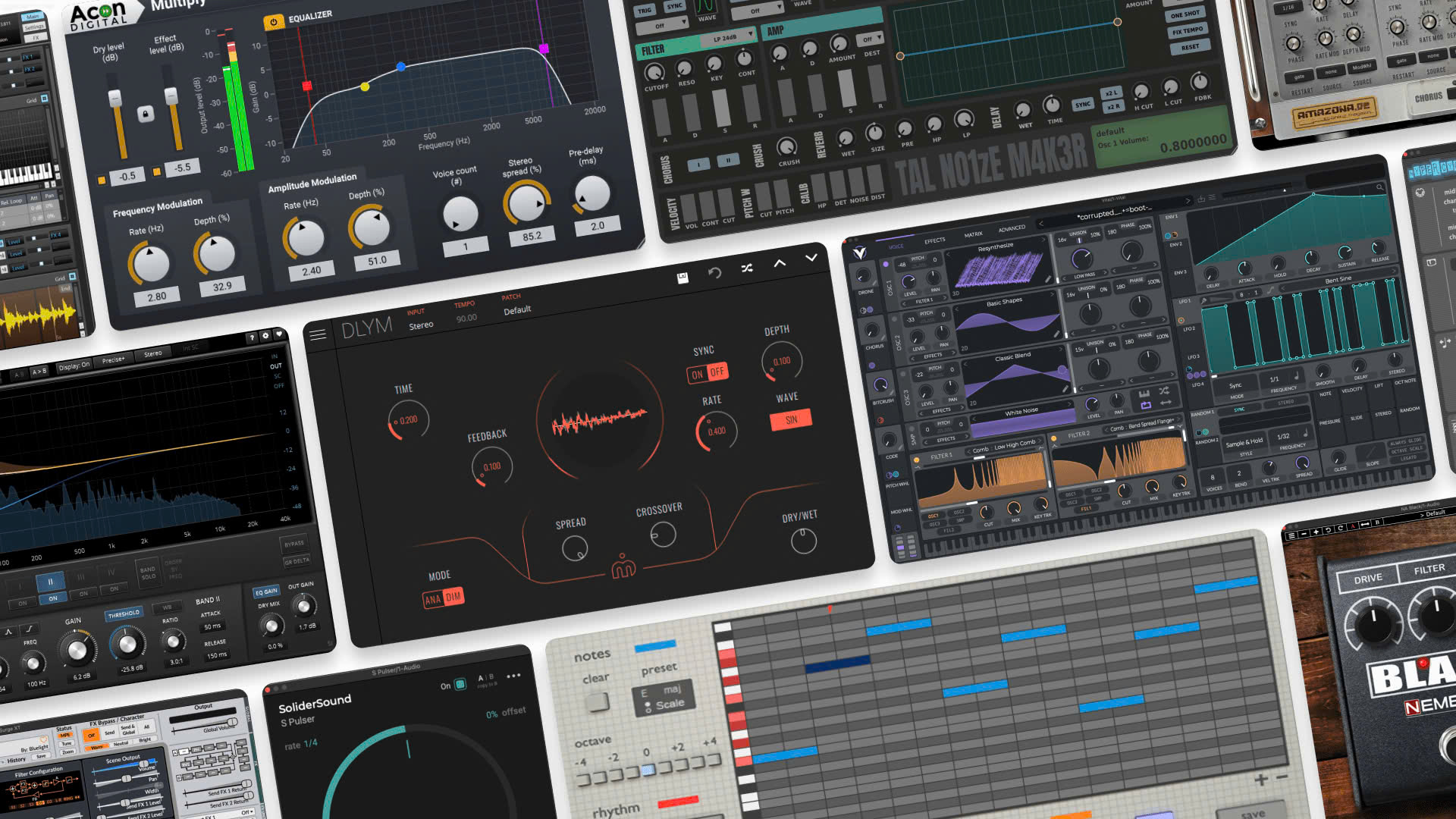Viewport: 1456px width, 819px height.
Task: Toggle the THRESHOLD button in dynamic EQ
Action: point(124,613)
